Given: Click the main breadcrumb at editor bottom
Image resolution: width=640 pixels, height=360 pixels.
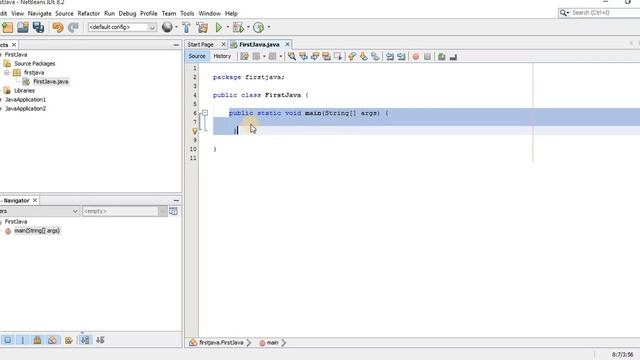Looking at the screenshot, I should (x=272, y=343).
